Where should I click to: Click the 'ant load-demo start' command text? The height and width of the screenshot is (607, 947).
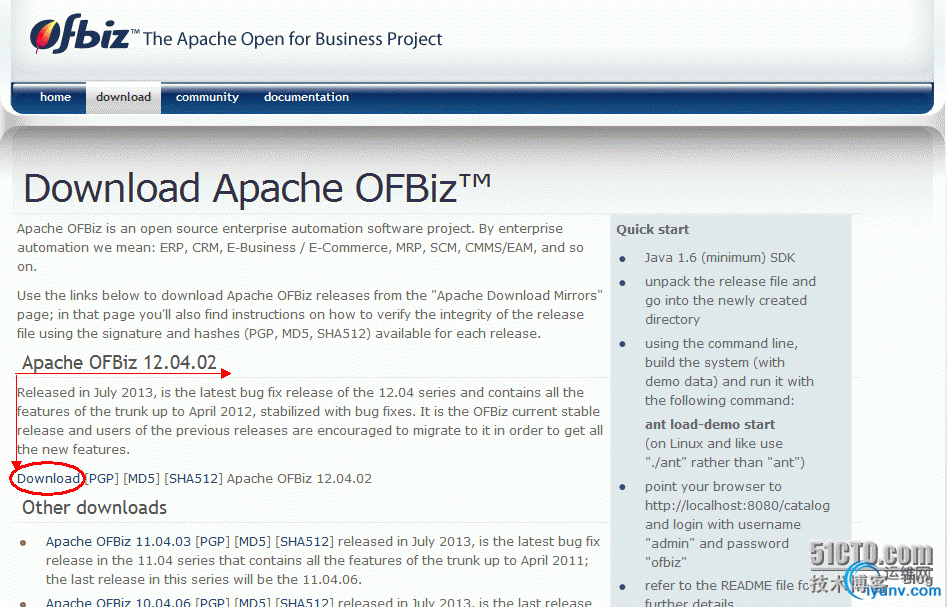(710, 424)
